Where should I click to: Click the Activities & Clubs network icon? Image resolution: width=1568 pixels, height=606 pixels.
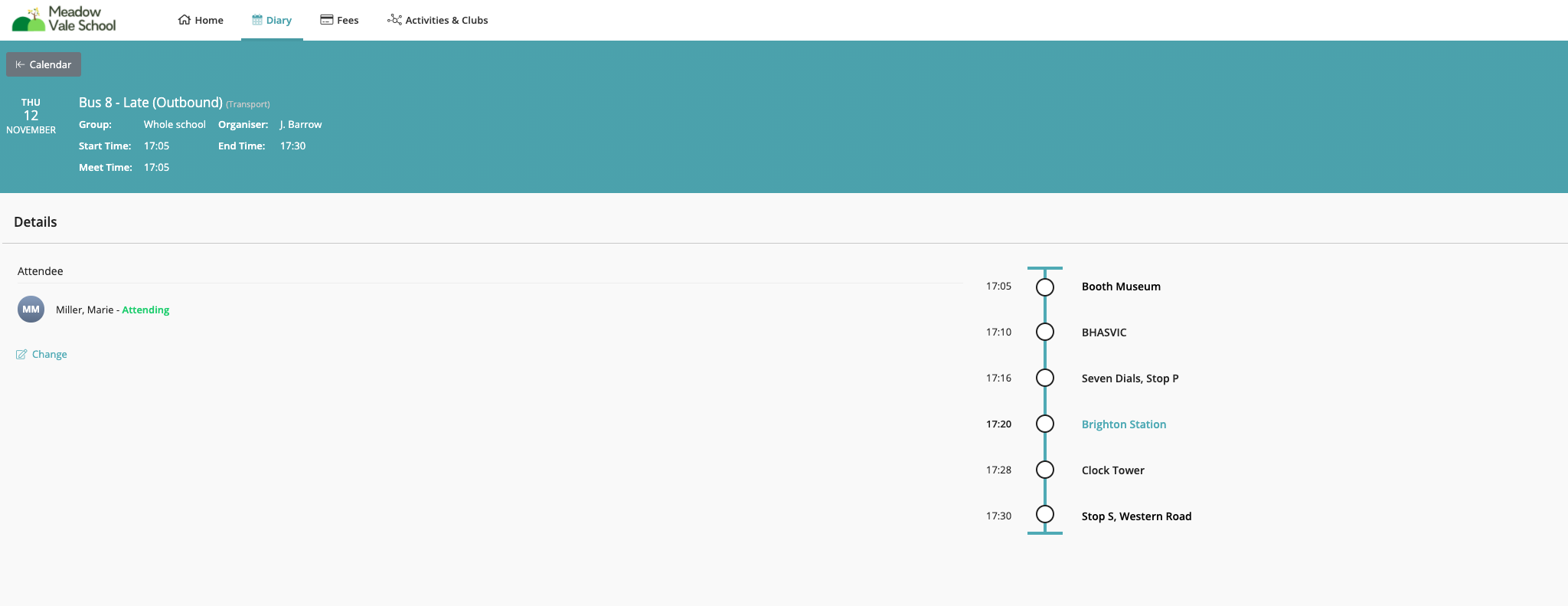(394, 20)
